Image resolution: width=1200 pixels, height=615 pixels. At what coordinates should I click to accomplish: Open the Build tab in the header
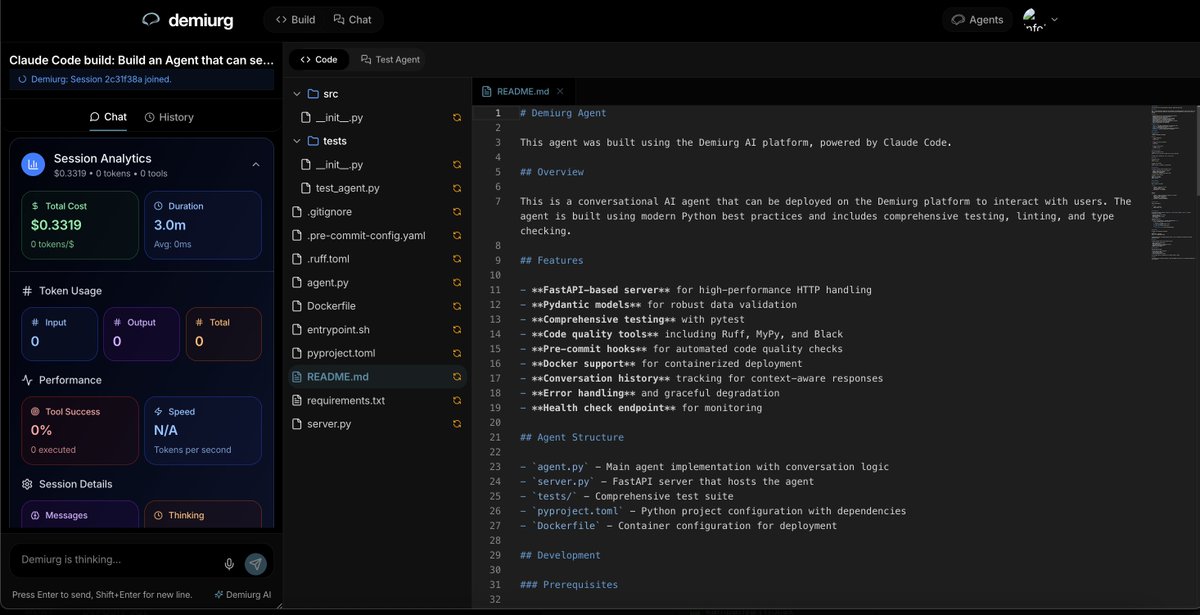pos(295,19)
